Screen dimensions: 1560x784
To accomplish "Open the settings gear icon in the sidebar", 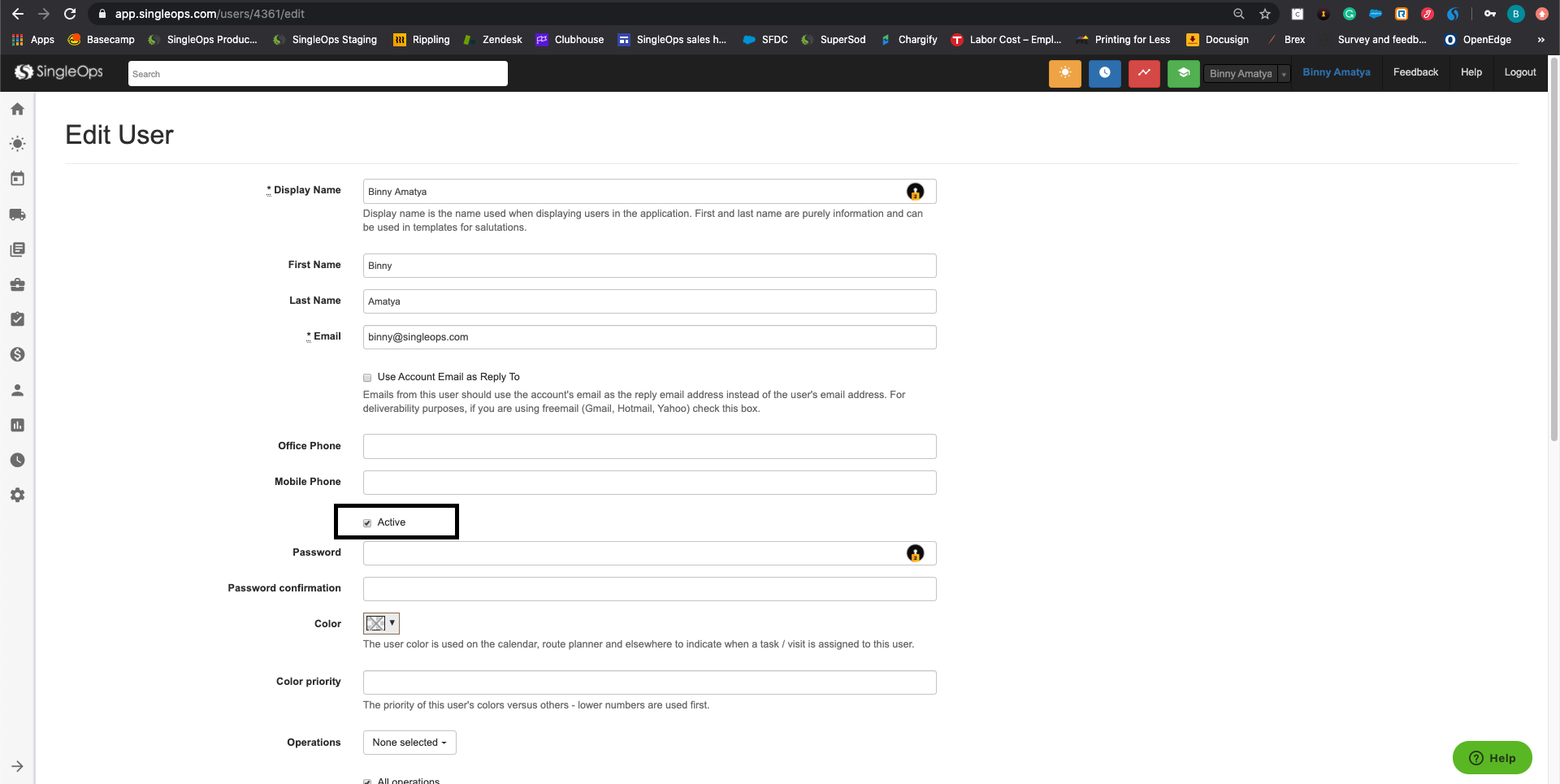I will [x=17, y=495].
